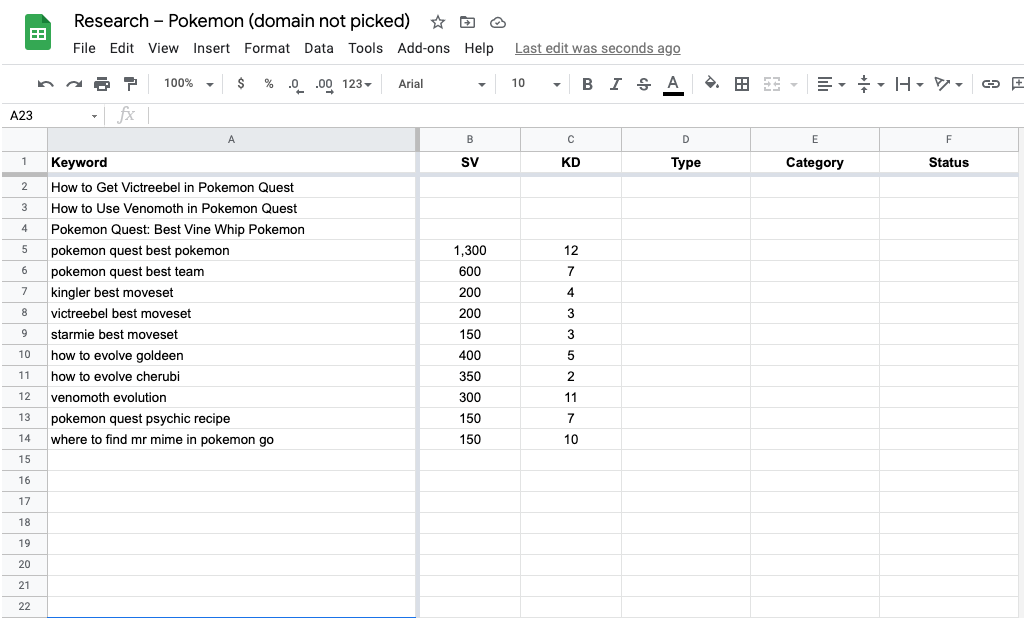Open the Arial font dropdown
The width and height of the screenshot is (1024, 618).
[x=442, y=84]
